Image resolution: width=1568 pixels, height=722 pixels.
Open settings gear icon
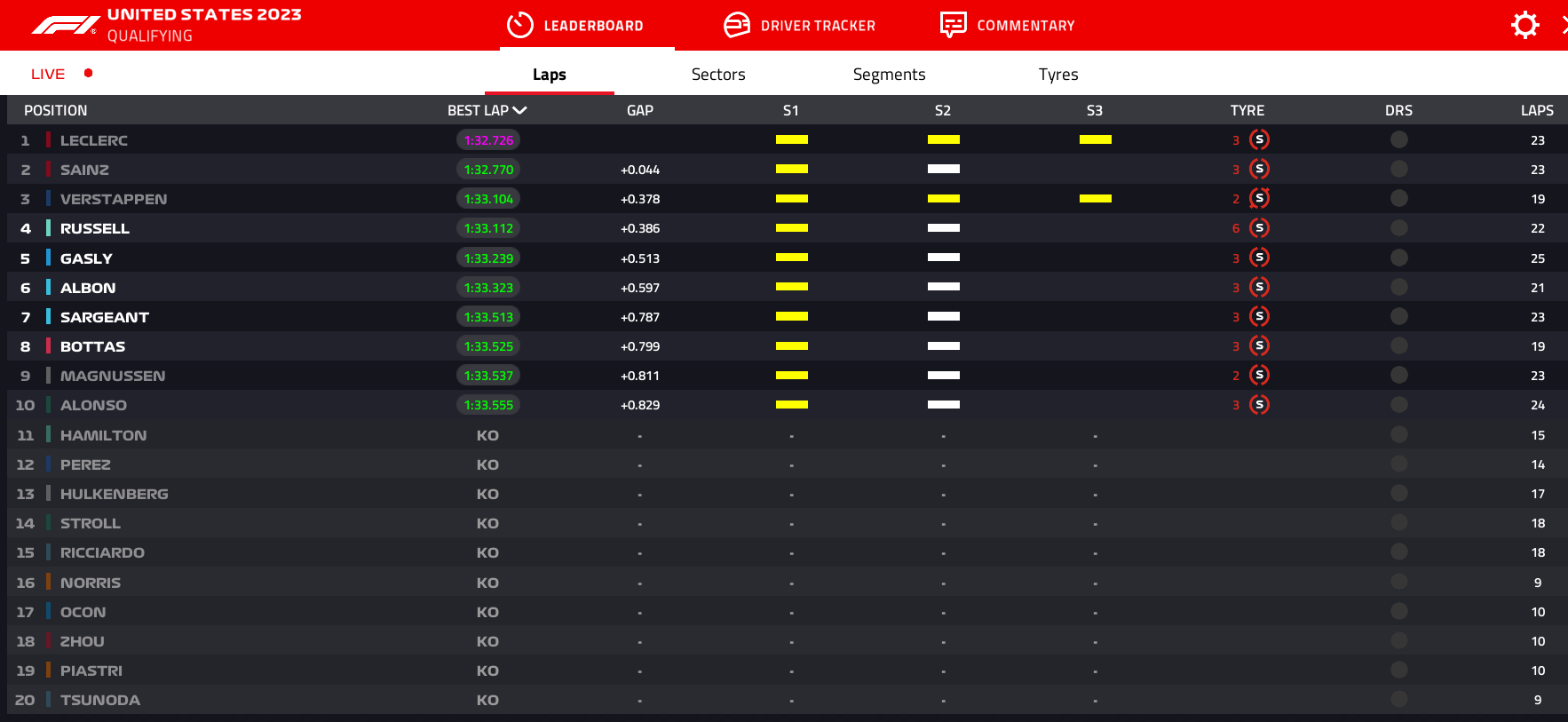(1524, 25)
